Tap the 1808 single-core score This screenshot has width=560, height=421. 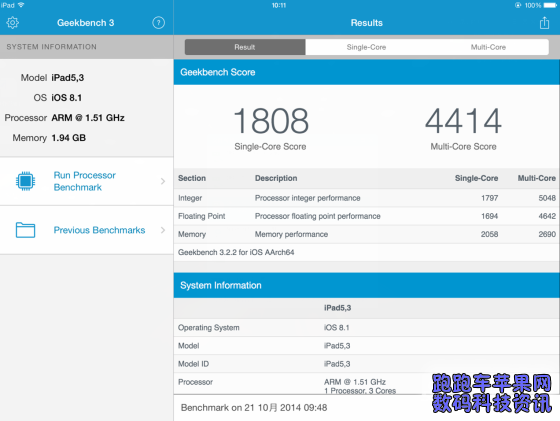click(x=271, y=121)
